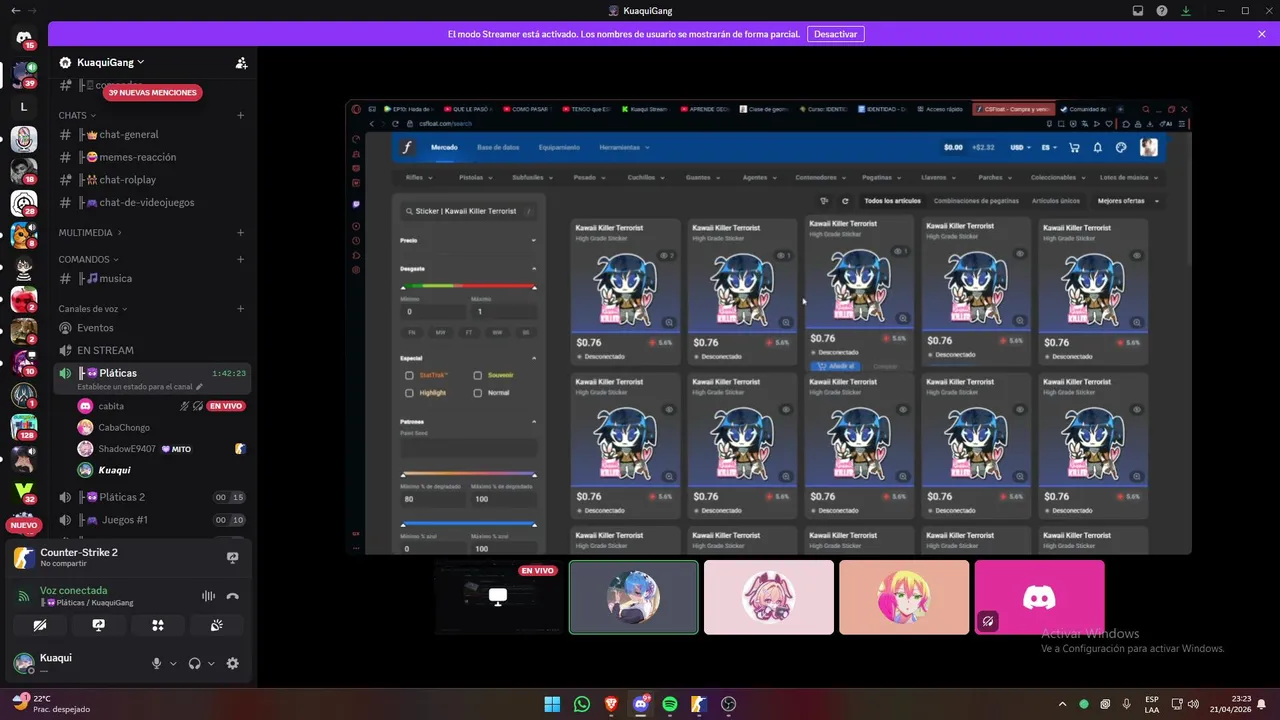Open Discord help icon in title bar
Viewport: 1280px width, 720px height.
point(1162,11)
